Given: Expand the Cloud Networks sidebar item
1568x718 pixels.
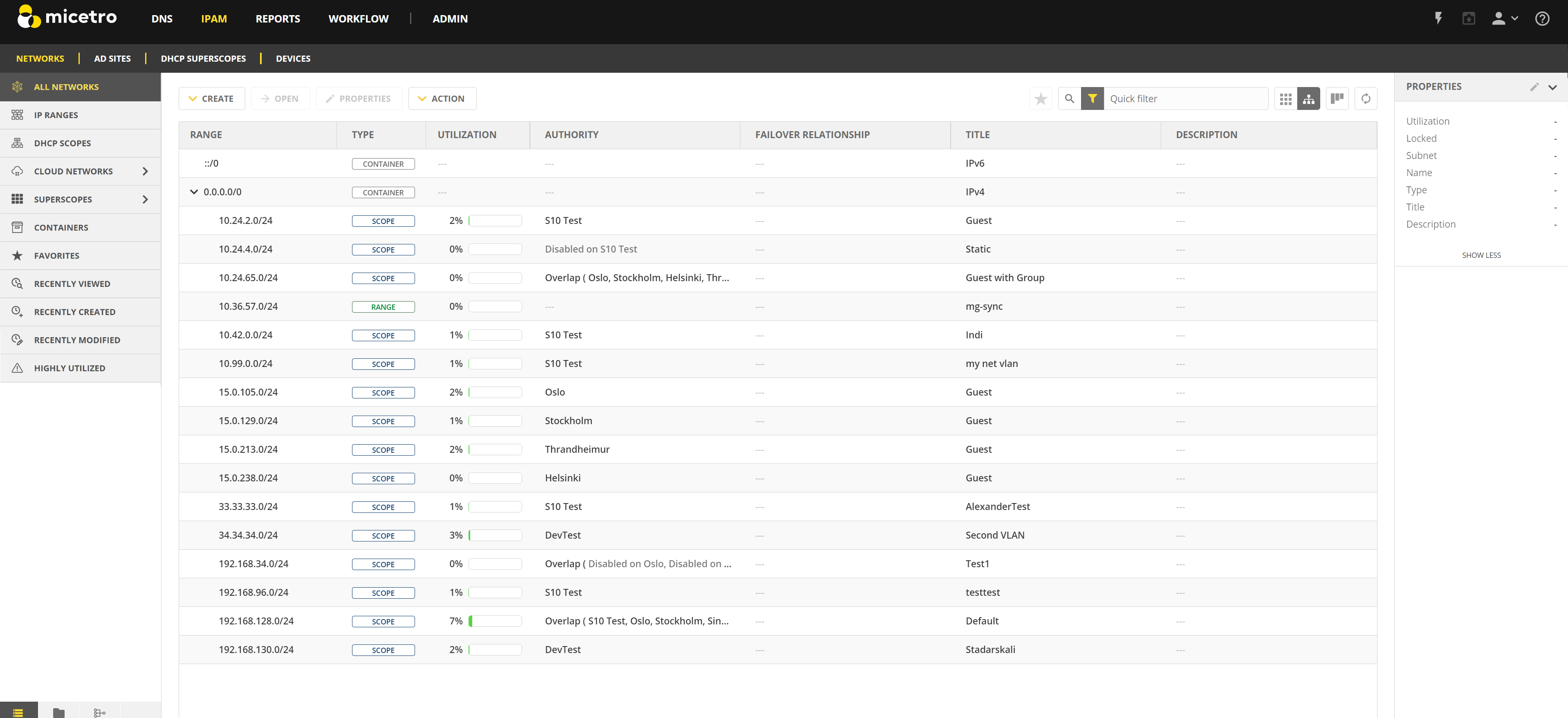Looking at the screenshot, I should (x=145, y=171).
